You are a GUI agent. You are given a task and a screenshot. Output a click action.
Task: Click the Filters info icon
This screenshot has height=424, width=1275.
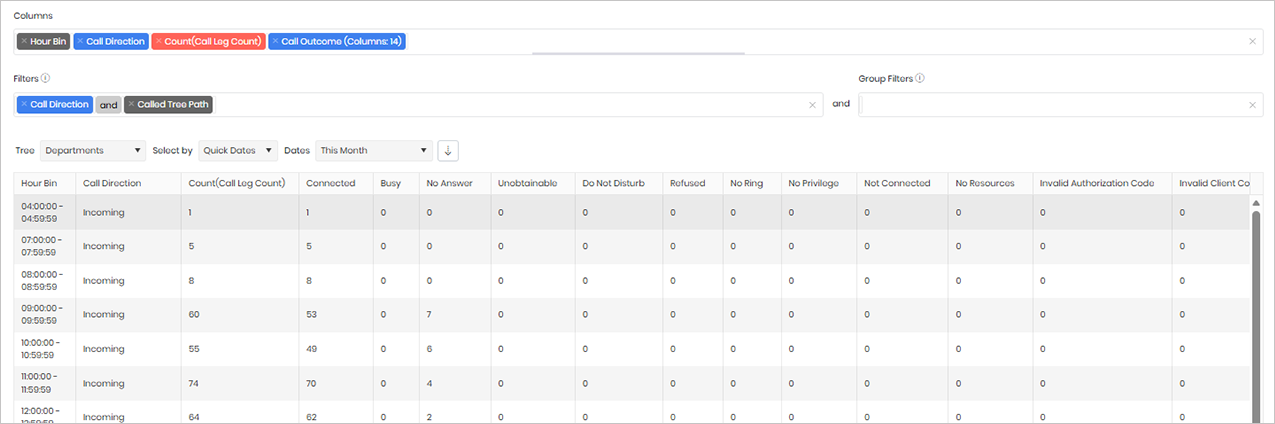tap(46, 78)
